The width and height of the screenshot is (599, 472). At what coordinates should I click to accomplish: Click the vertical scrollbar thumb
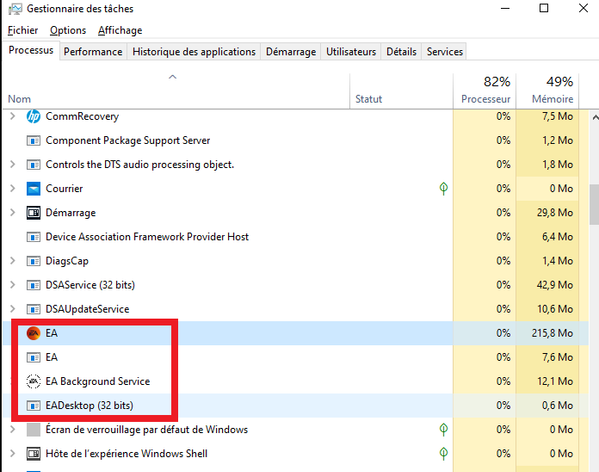point(594,205)
